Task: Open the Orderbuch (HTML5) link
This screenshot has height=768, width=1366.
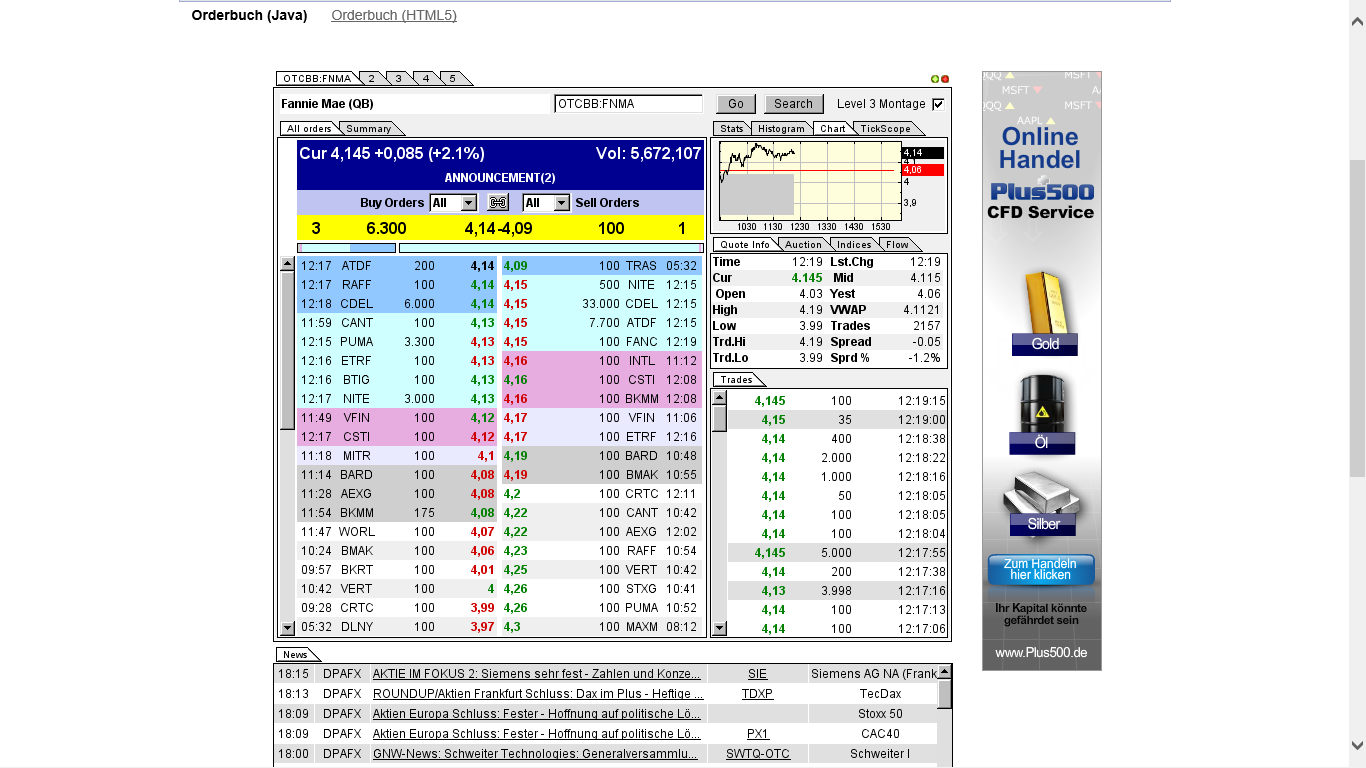Action: tap(394, 16)
